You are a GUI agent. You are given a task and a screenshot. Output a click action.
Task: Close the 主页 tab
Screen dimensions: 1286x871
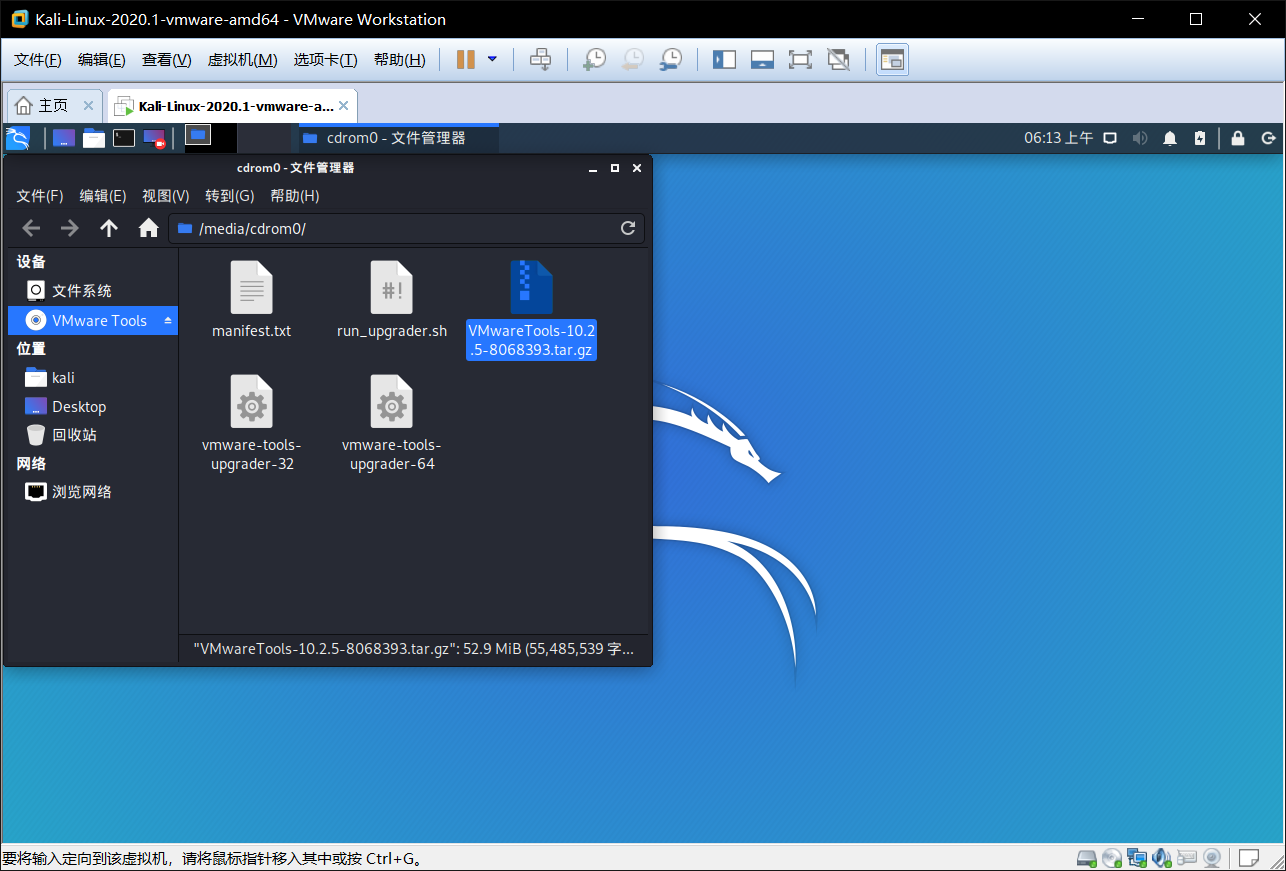point(88,105)
